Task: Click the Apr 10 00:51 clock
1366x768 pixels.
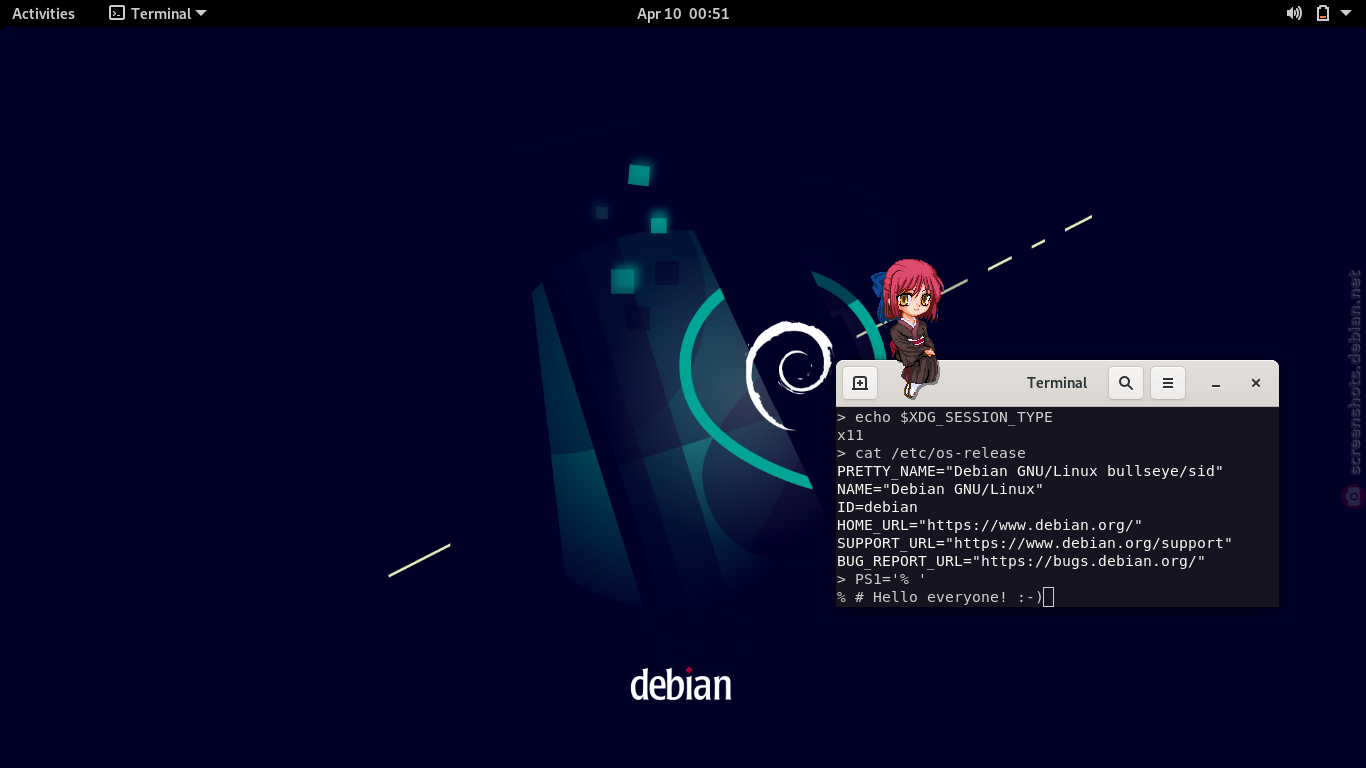Action: pos(683,14)
